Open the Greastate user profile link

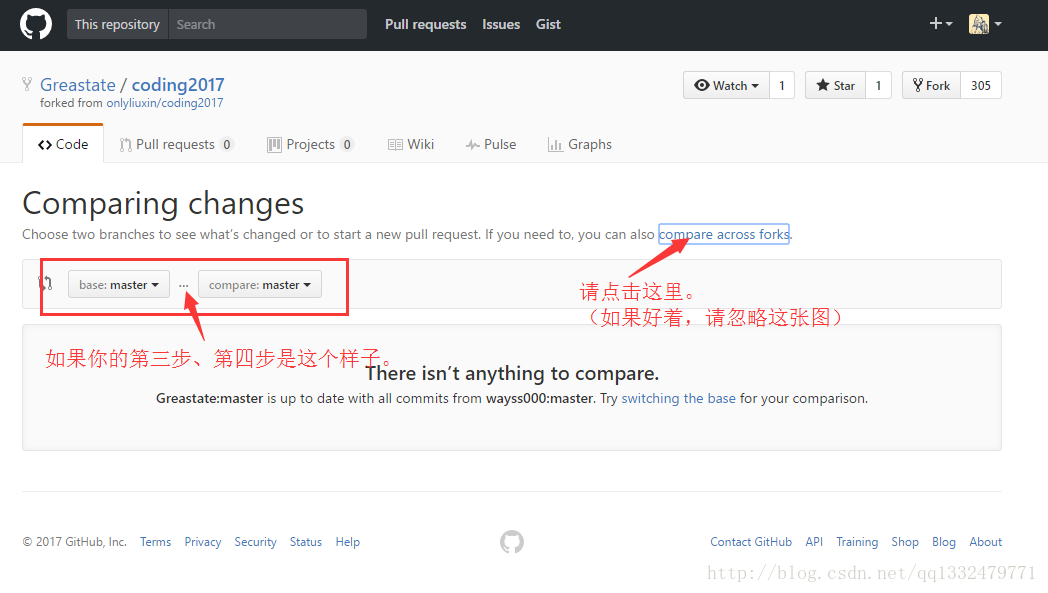coord(78,85)
